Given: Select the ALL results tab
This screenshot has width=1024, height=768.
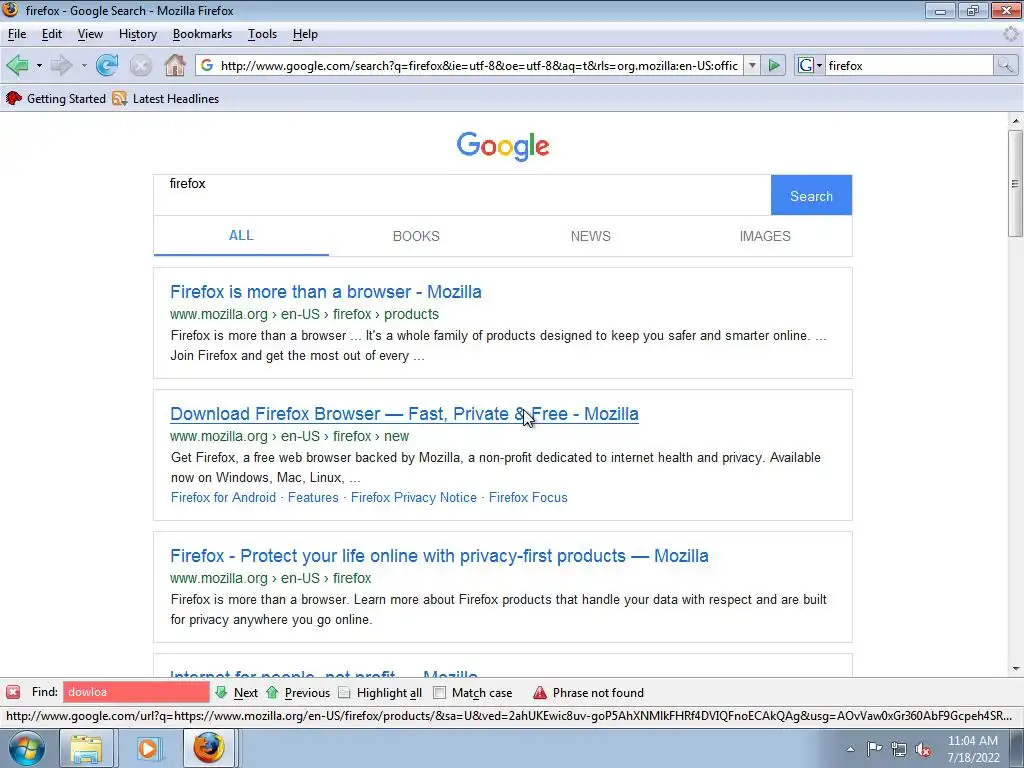Looking at the screenshot, I should coord(241,236).
